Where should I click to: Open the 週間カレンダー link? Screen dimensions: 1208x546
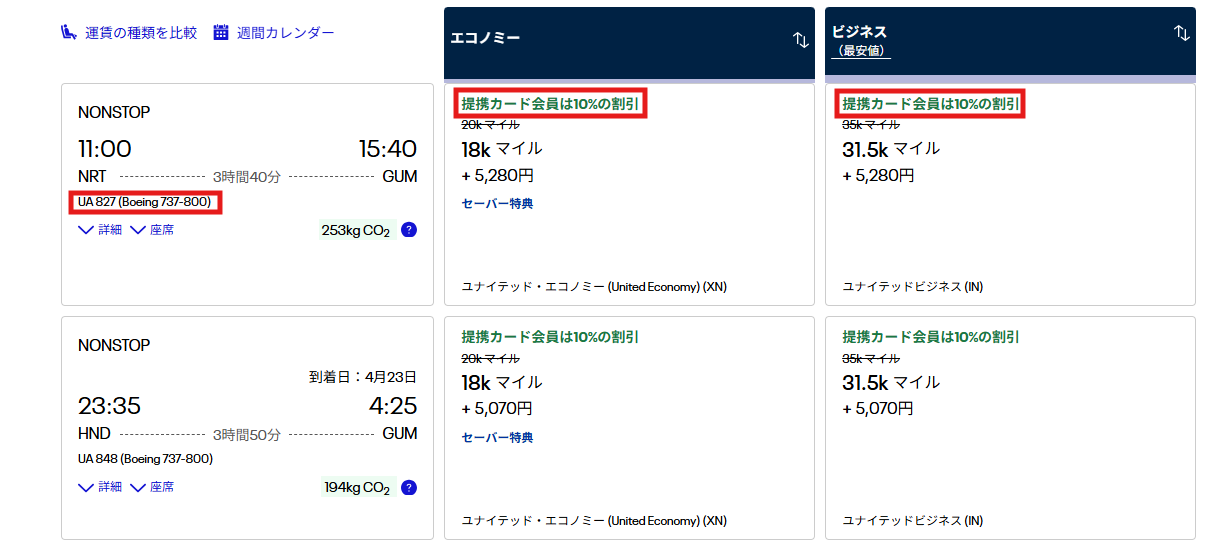click(285, 33)
